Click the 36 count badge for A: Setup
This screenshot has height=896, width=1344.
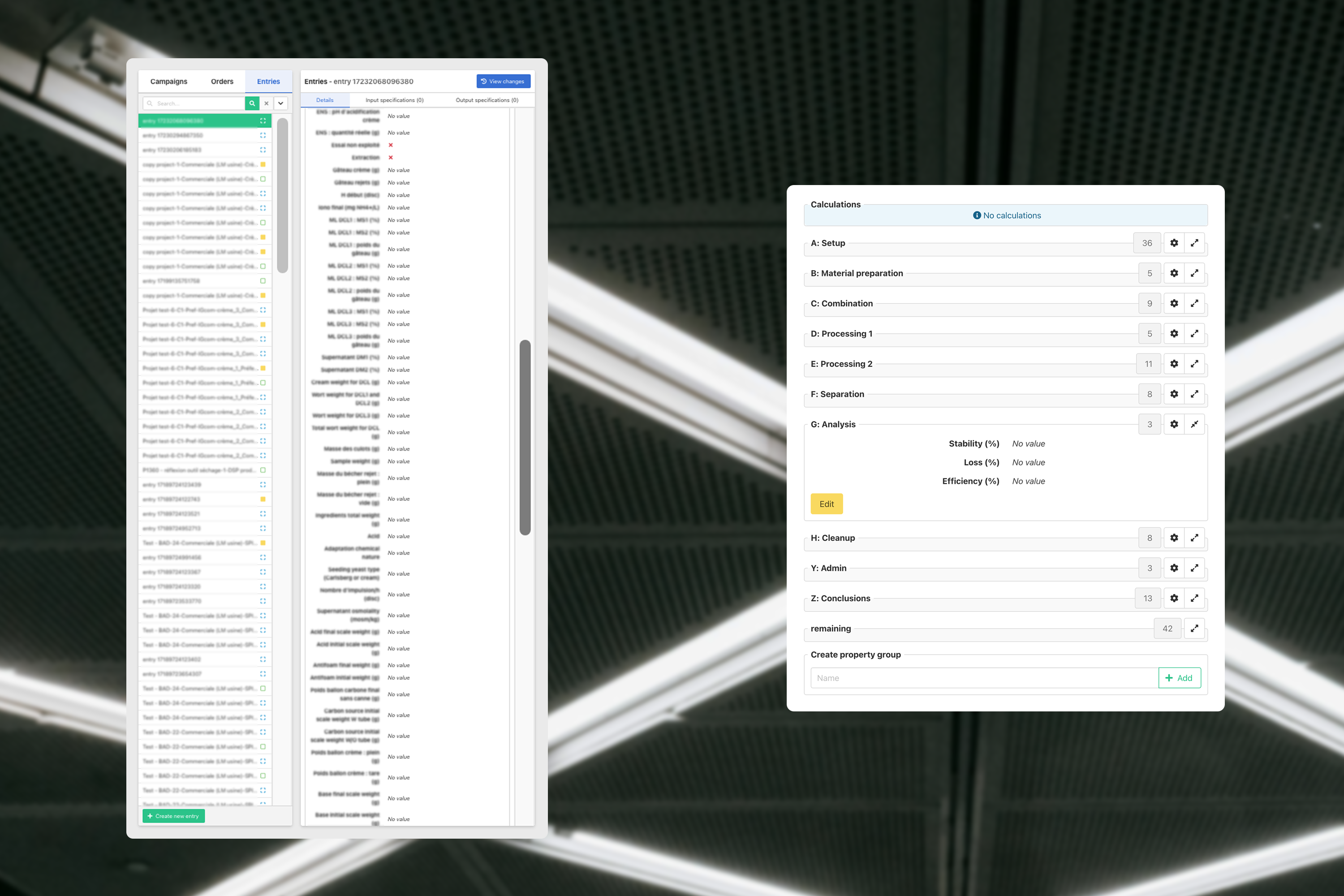pyautogui.click(x=1147, y=243)
